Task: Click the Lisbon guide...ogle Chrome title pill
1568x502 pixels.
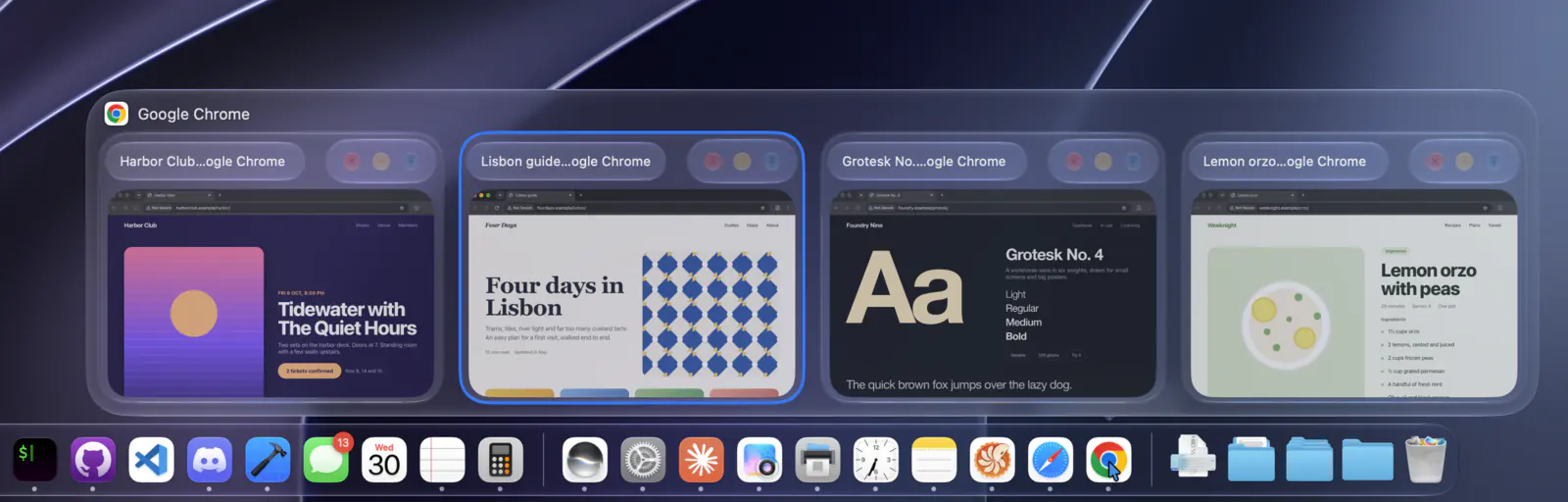Action: click(565, 161)
